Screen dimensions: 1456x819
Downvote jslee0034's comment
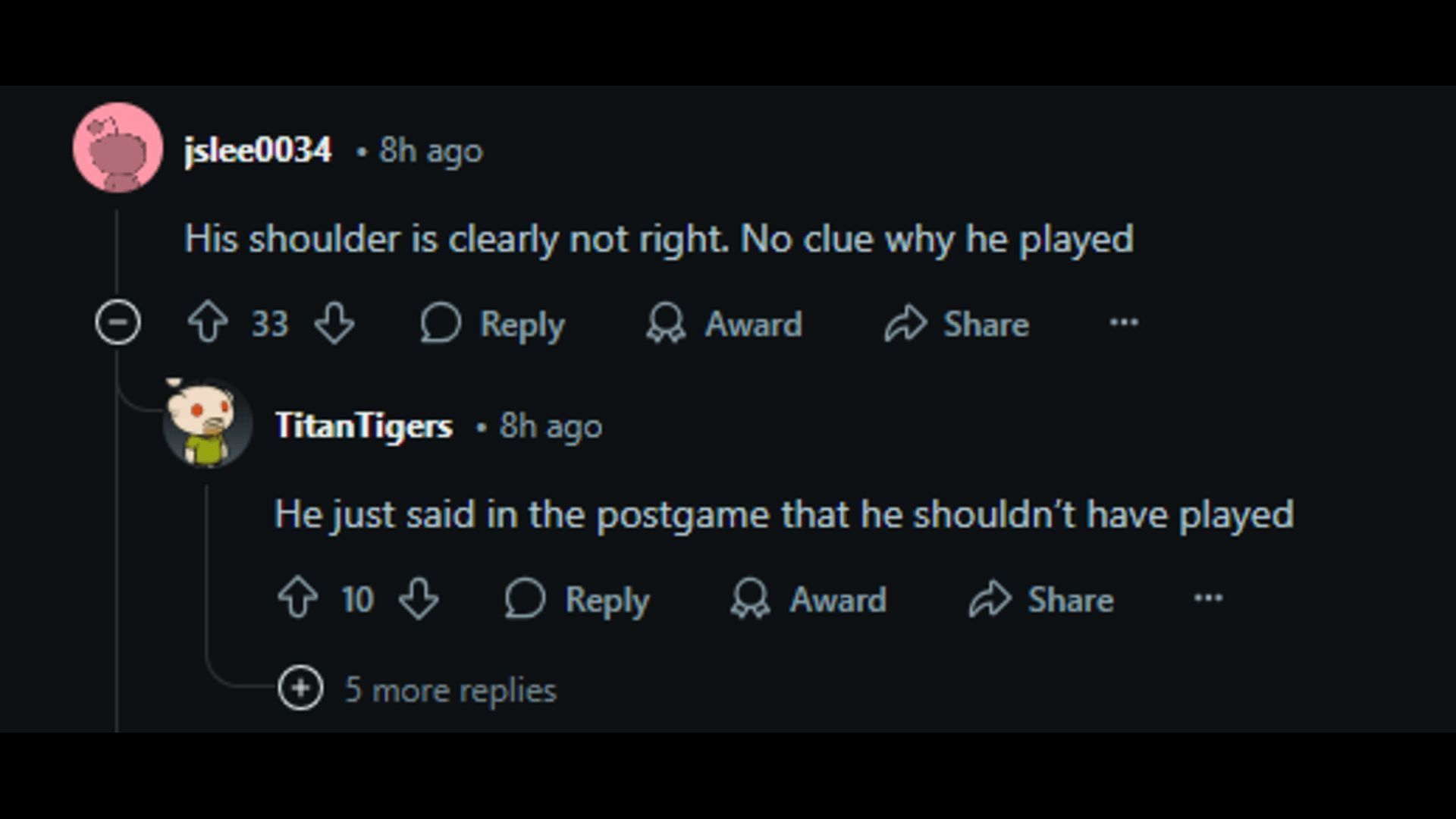pos(334,323)
